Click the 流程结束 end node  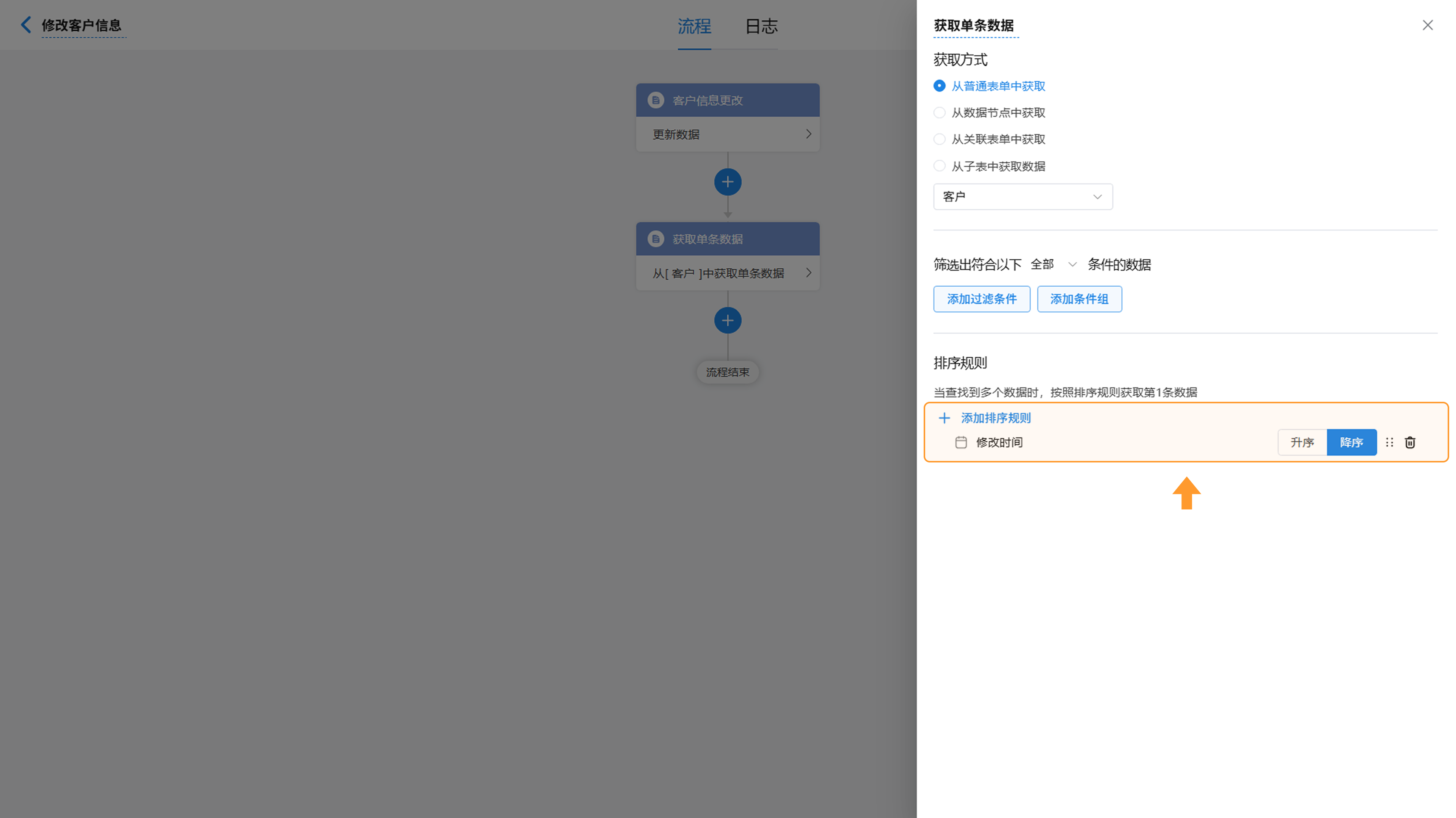coord(728,372)
